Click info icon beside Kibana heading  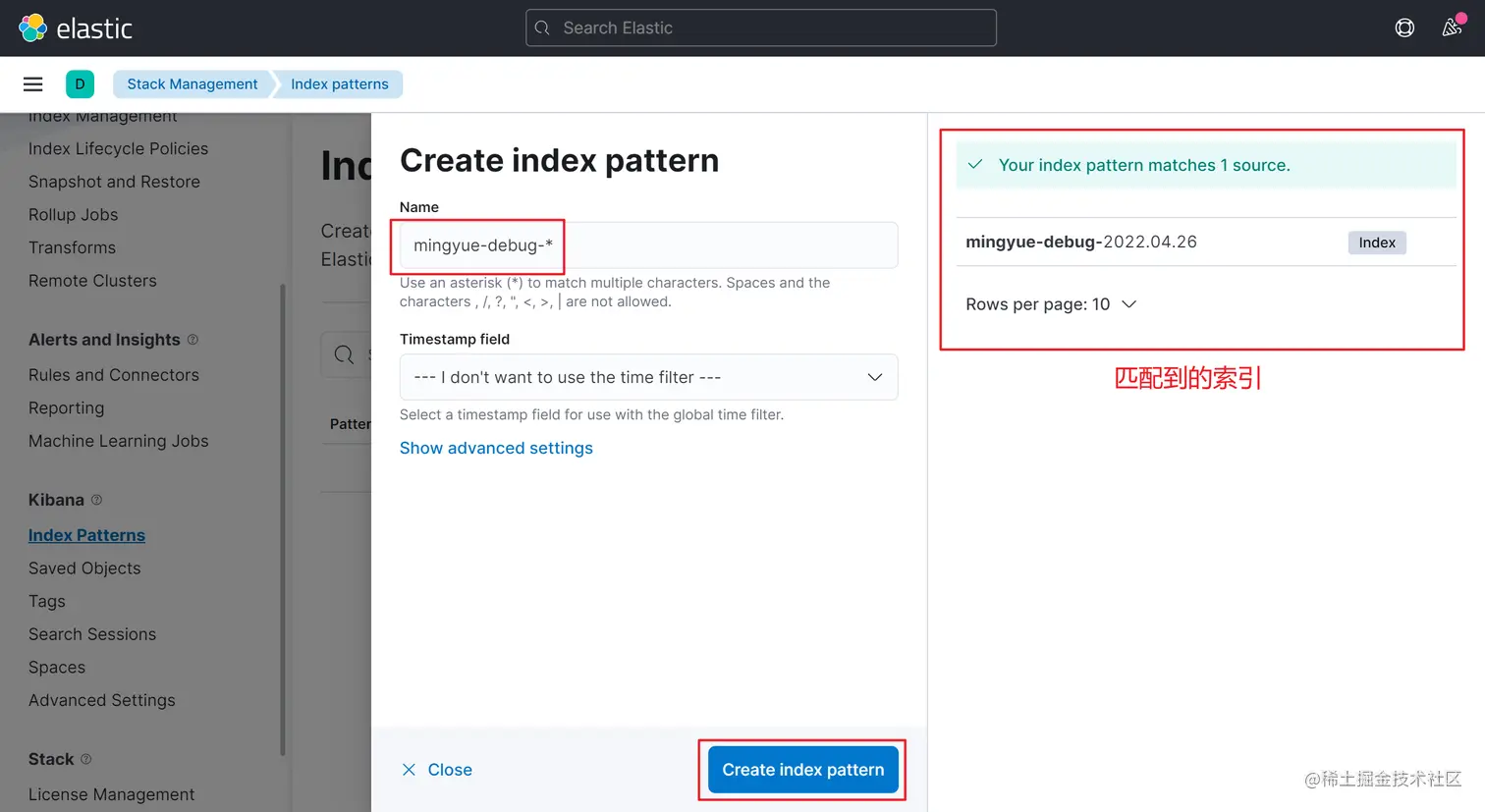[96, 500]
